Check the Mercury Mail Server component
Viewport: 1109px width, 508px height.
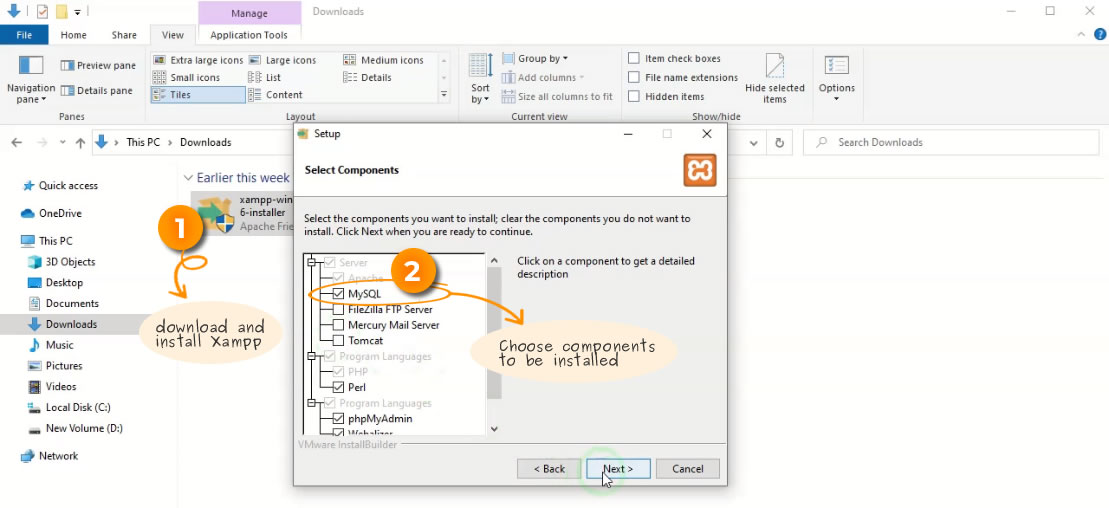338,325
